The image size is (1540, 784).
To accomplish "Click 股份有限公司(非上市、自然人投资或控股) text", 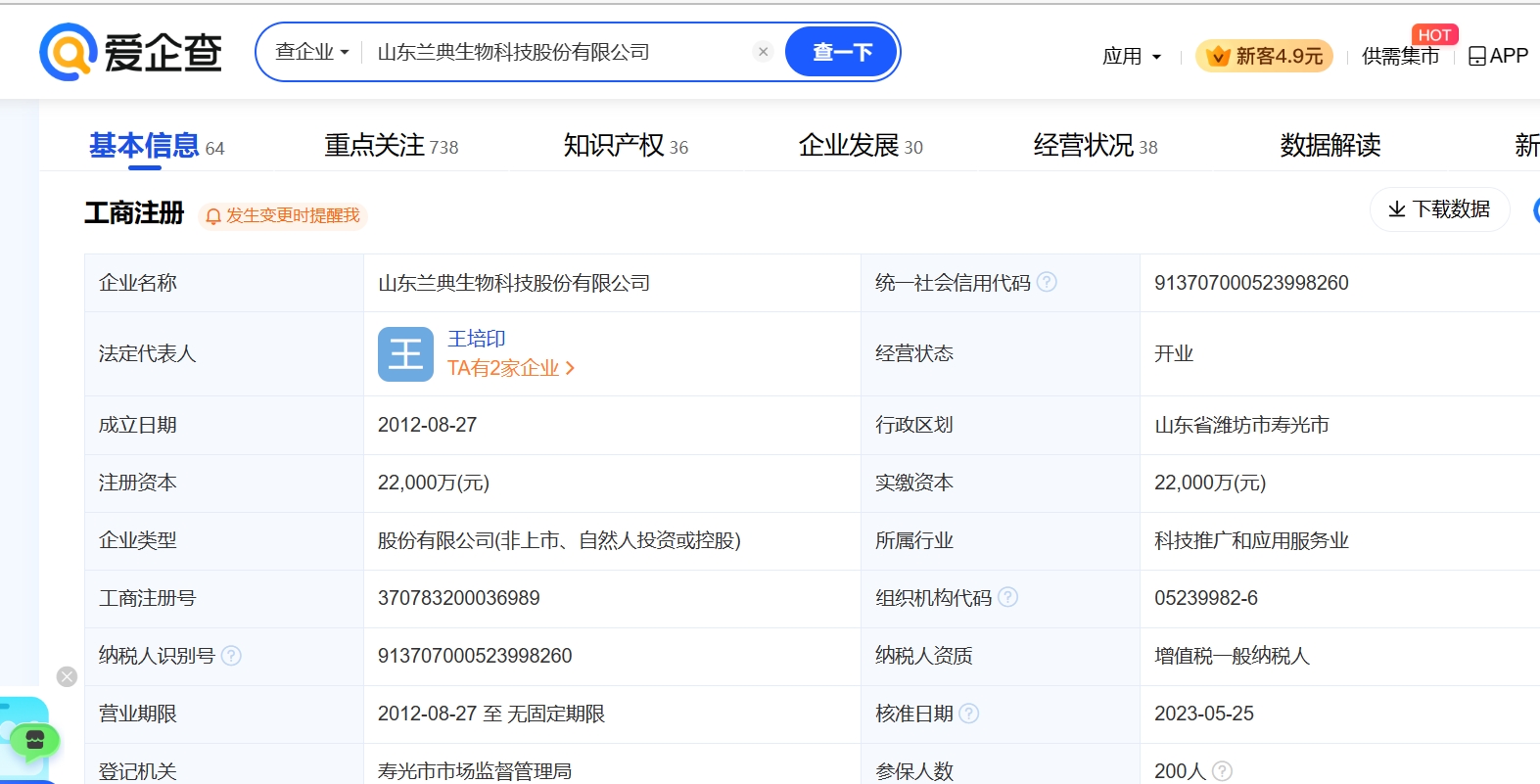I will click(559, 540).
